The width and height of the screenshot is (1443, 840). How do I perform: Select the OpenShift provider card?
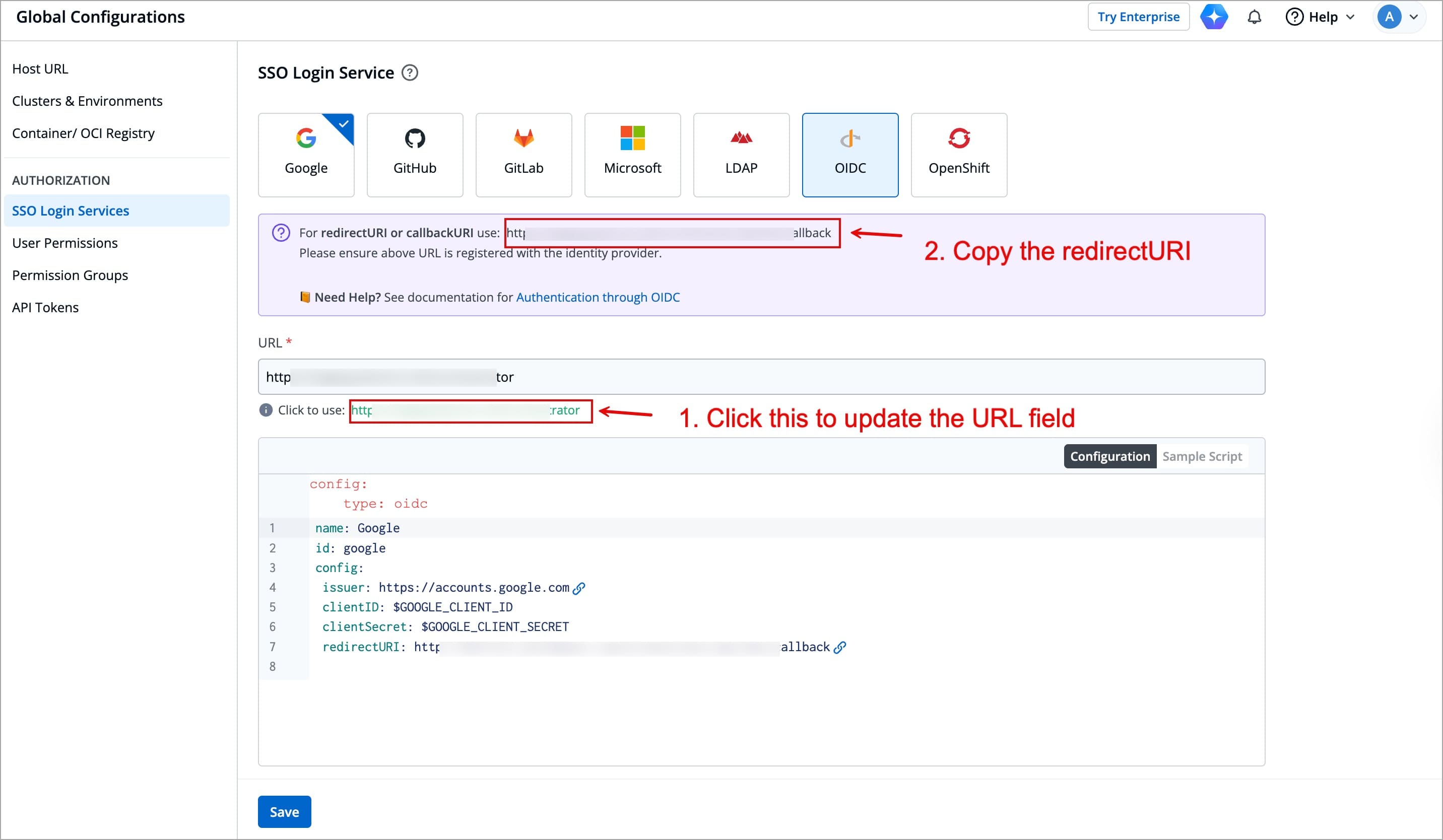point(959,155)
